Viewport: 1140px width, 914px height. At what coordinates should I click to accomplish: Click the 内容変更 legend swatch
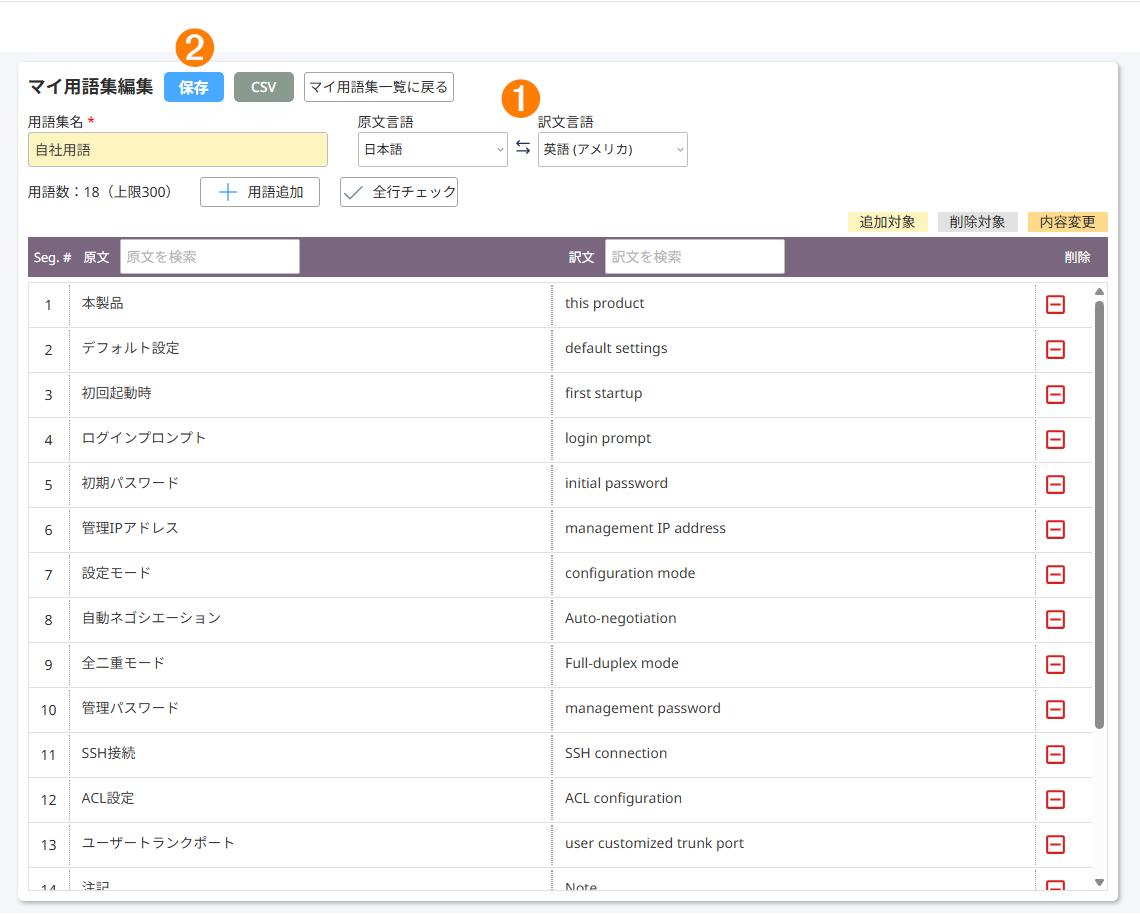tap(1068, 222)
